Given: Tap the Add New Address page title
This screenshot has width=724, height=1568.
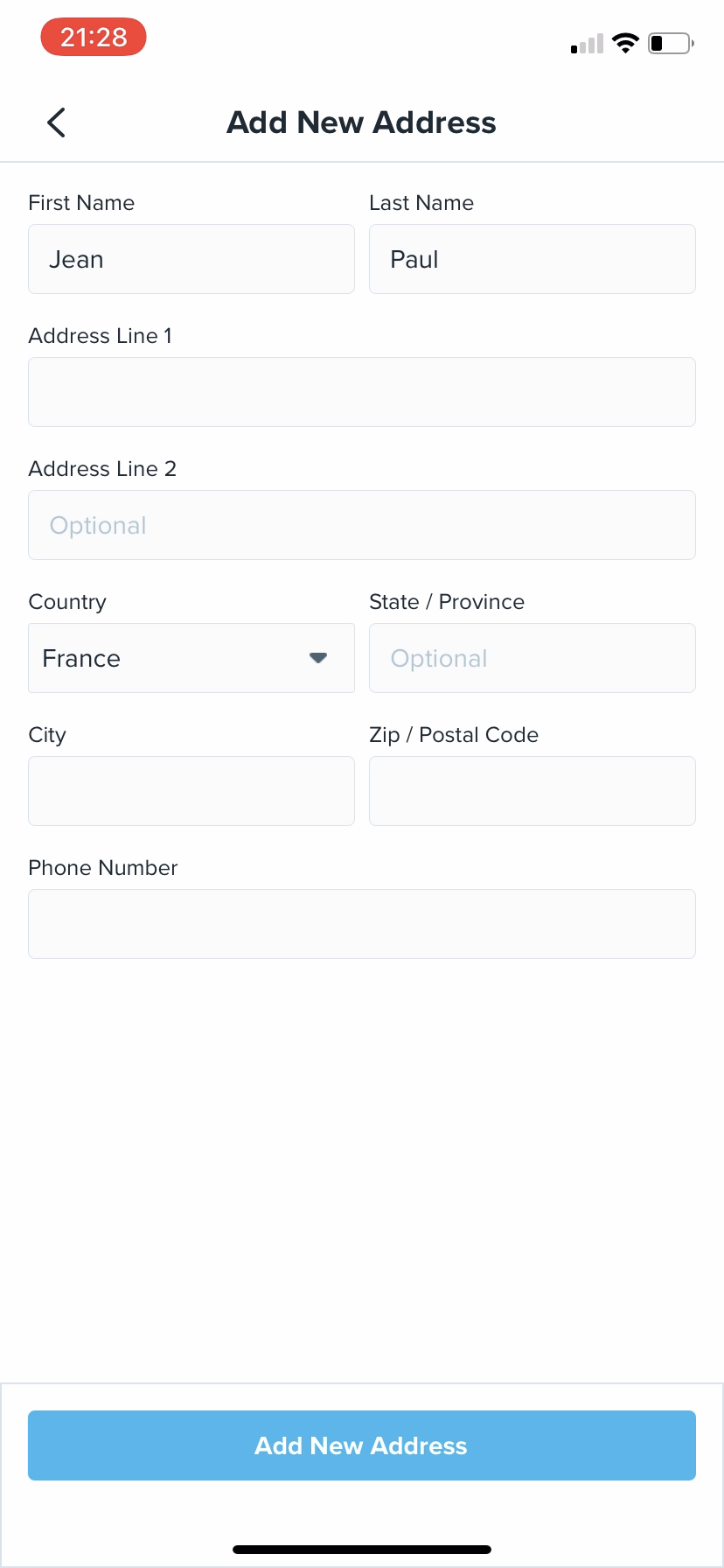Looking at the screenshot, I should pyautogui.click(x=361, y=122).
